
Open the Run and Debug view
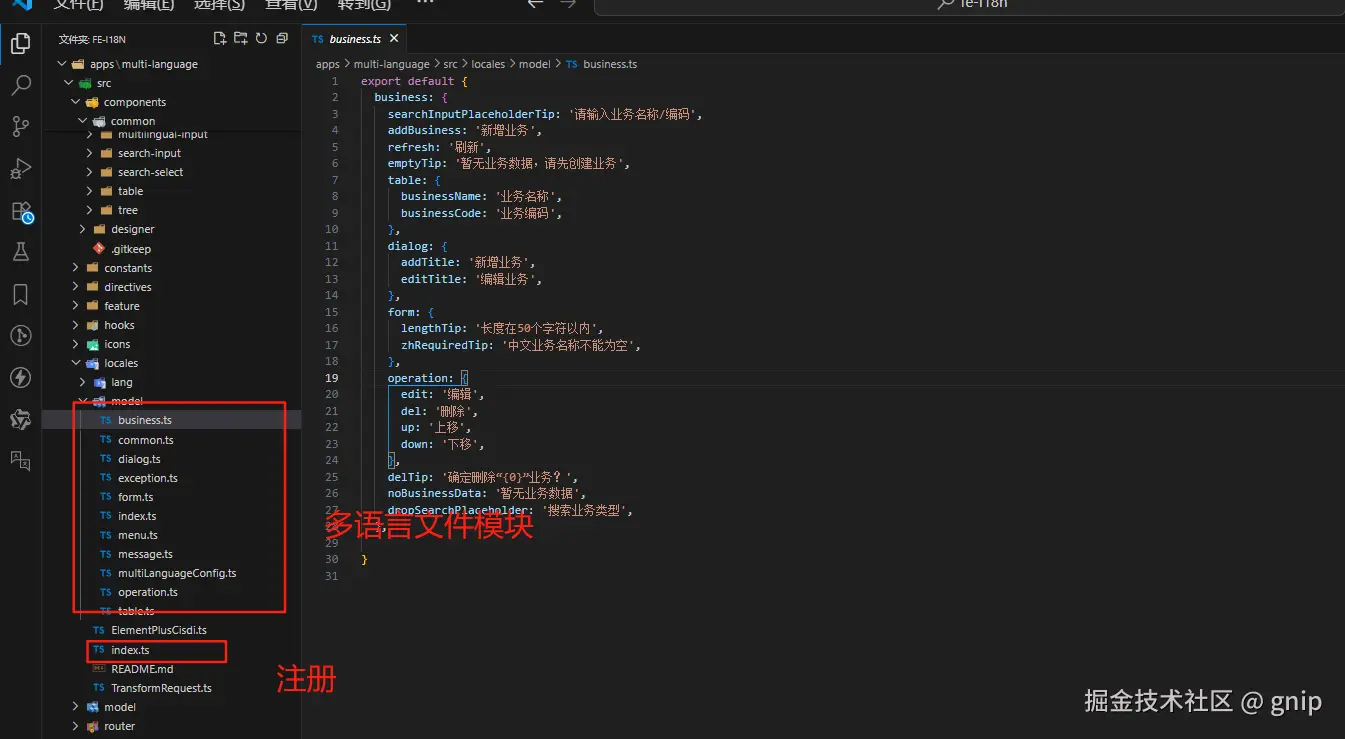[20, 168]
